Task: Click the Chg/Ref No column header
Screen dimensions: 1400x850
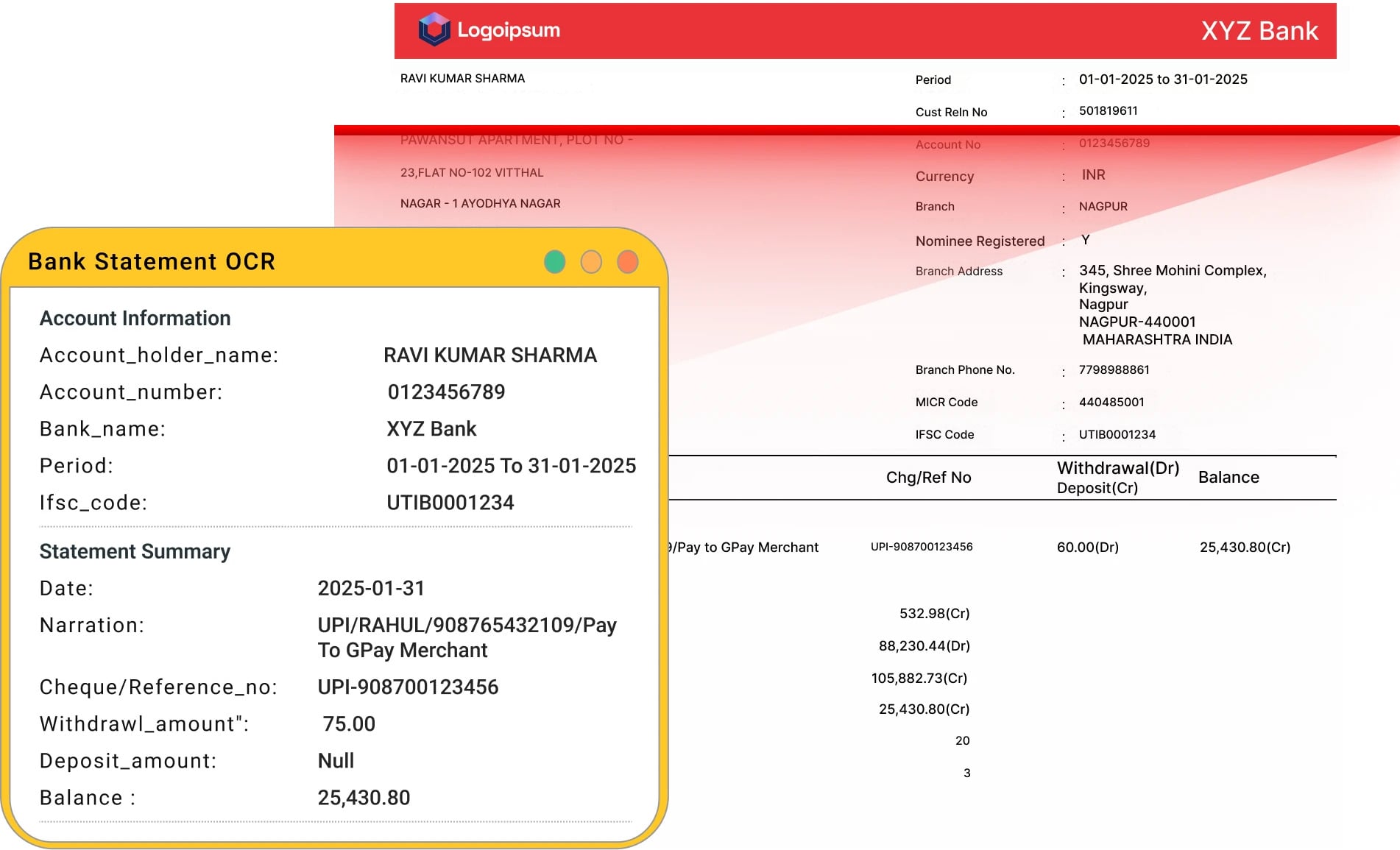Action: point(928,477)
